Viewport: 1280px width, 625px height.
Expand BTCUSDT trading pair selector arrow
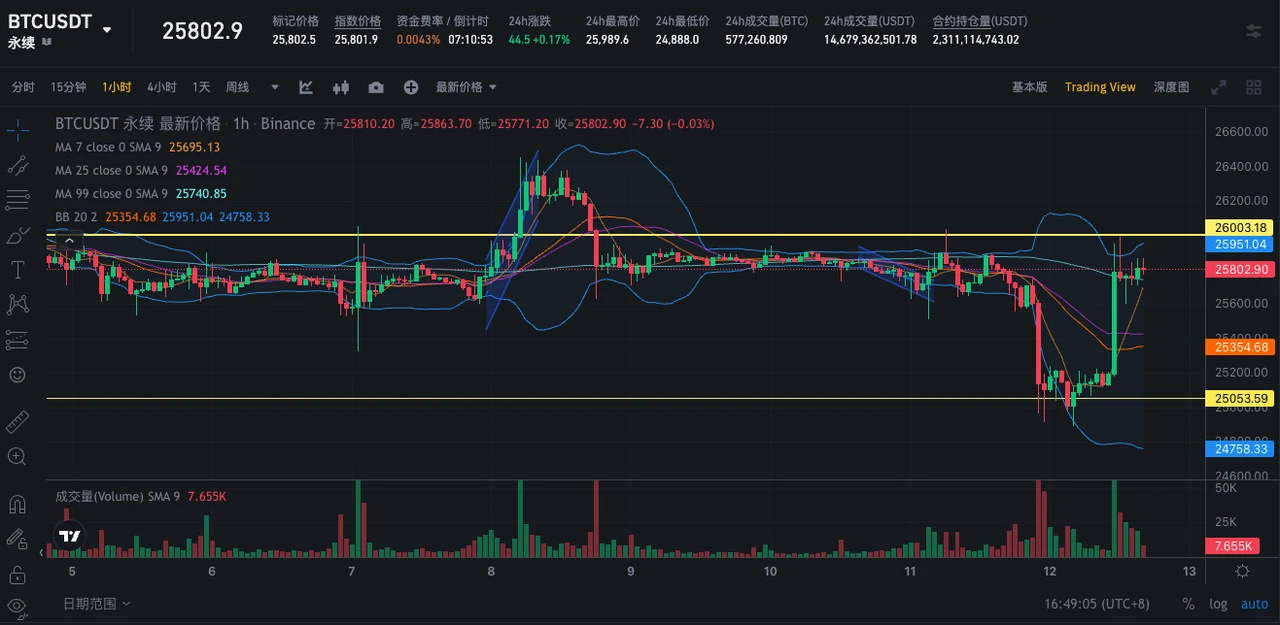pyautogui.click(x=107, y=30)
